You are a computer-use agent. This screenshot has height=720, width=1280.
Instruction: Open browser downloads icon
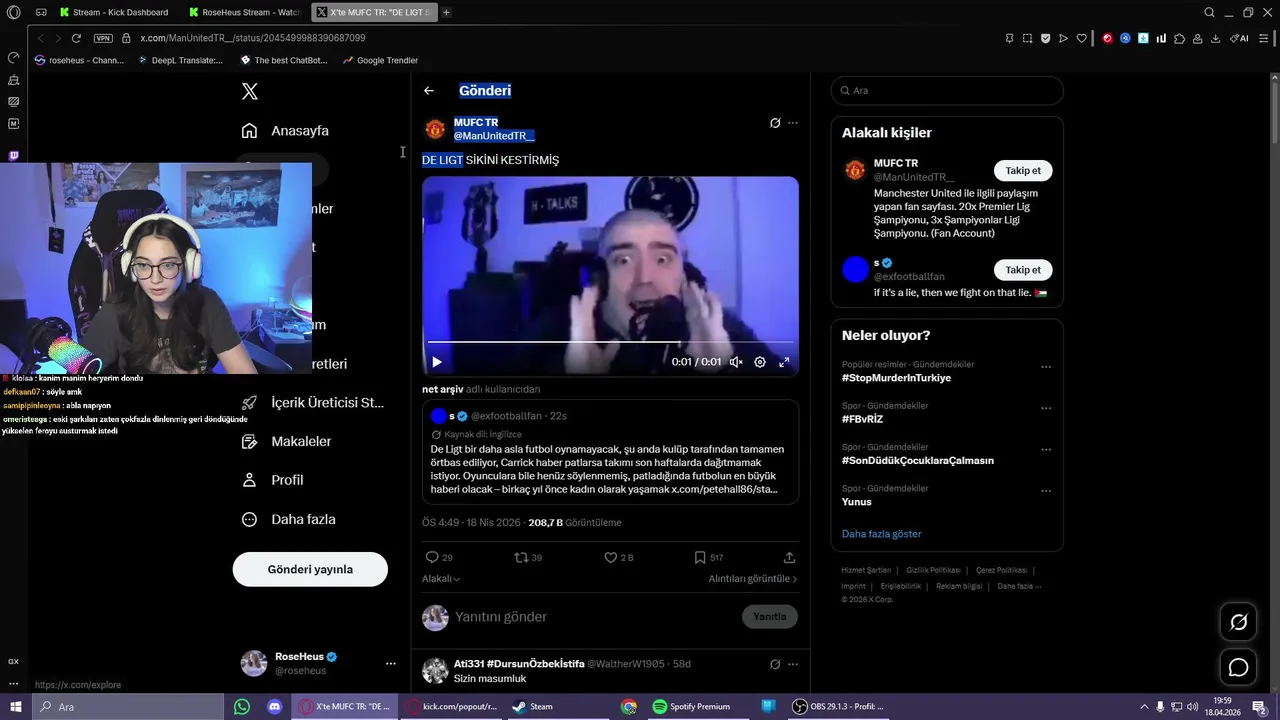pyautogui.click(x=1216, y=38)
